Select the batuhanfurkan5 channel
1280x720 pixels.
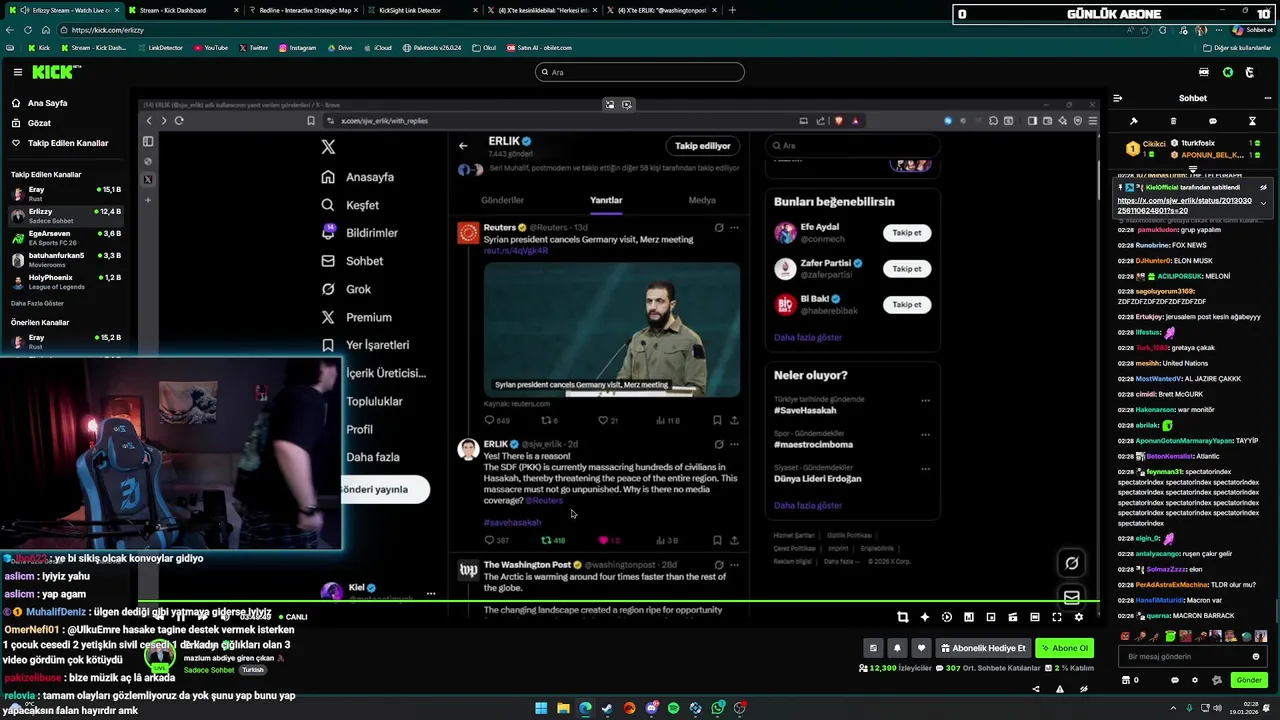65,258
